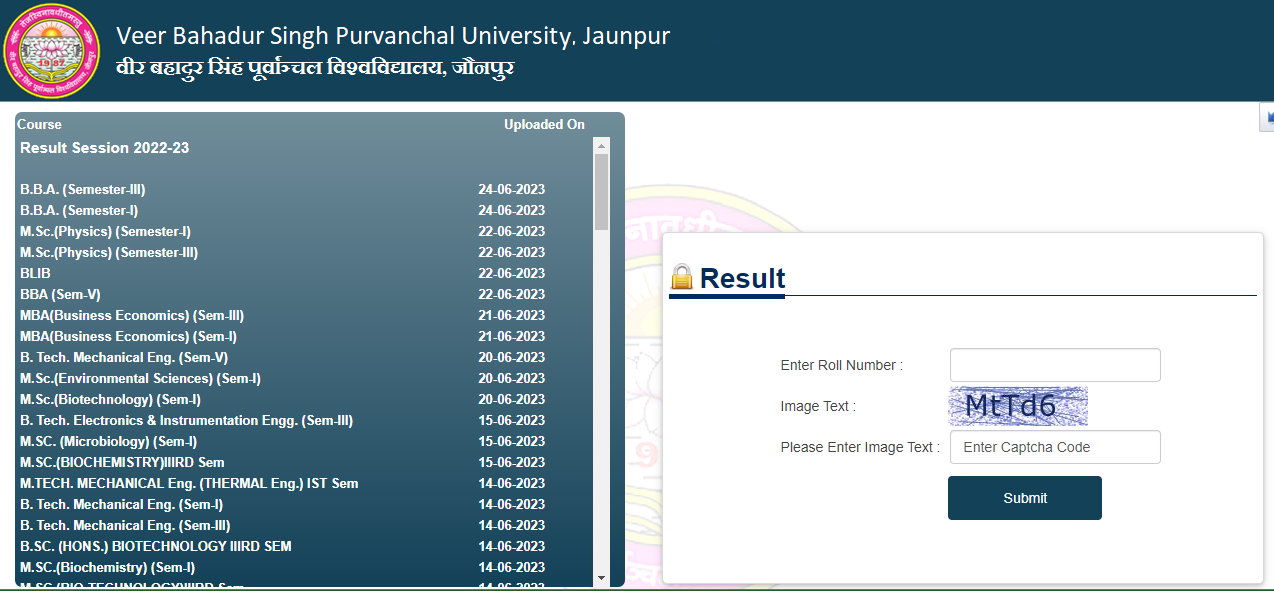Click the scroll-down arrow of the course list

click(x=601, y=577)
